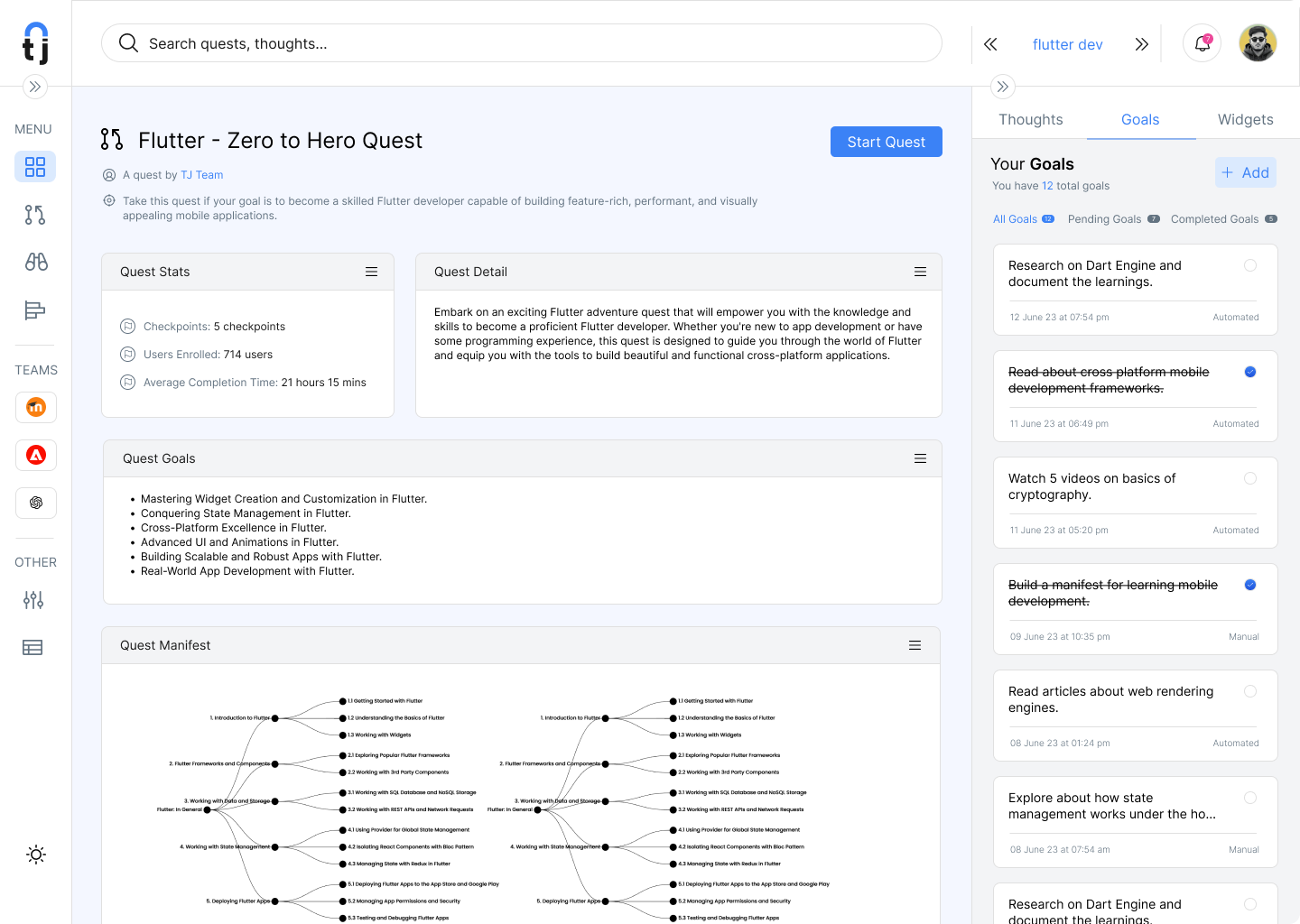1300x924 pixels.
Task: Click the 21 hours 15 mins completion stat
Action: click(323, 383)
